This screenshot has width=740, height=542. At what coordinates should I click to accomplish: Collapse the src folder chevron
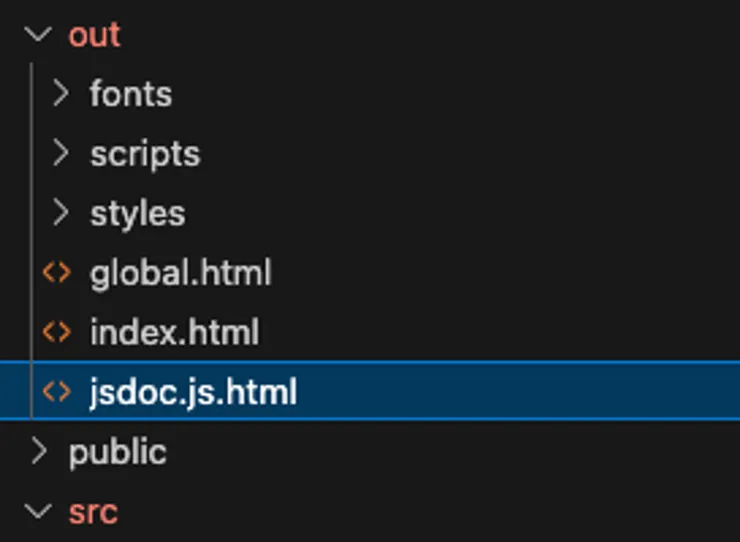click(x=39, y=512)
